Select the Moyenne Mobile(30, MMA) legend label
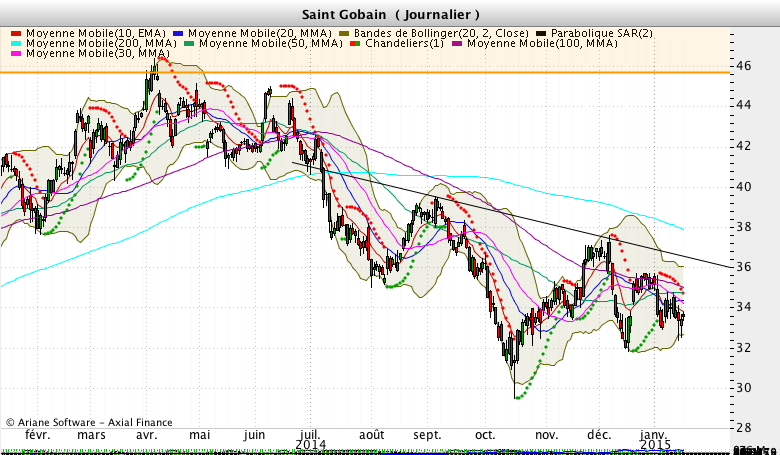The height and width of the screenshot is (455, 780). [x=98, y=53]
